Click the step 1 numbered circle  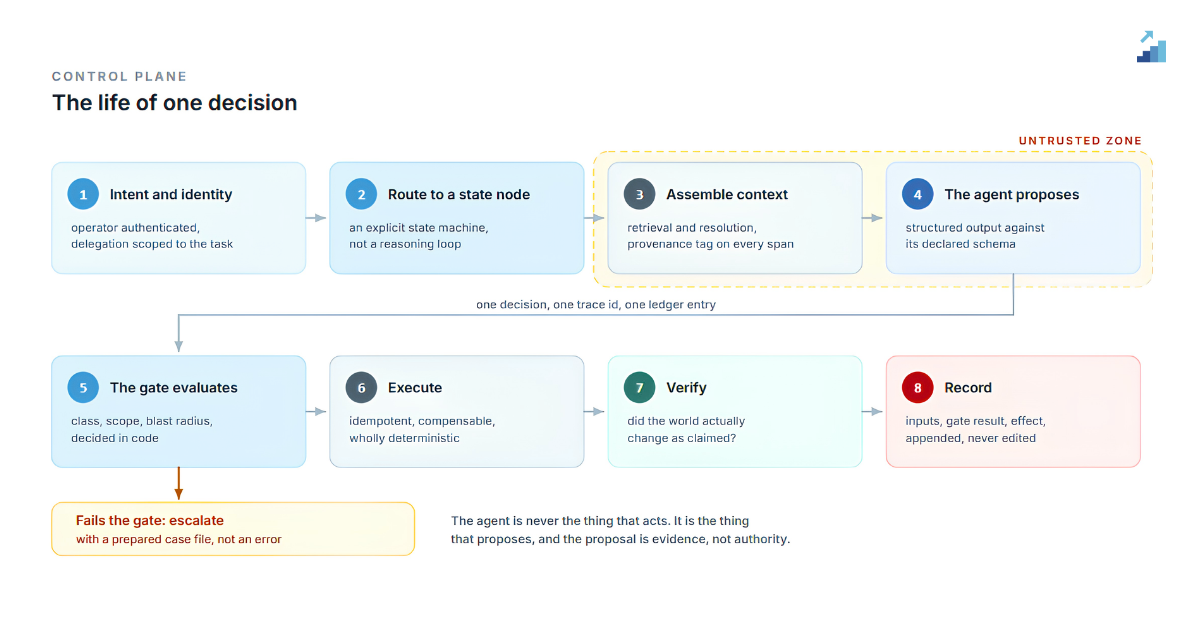tap(84, 195)
